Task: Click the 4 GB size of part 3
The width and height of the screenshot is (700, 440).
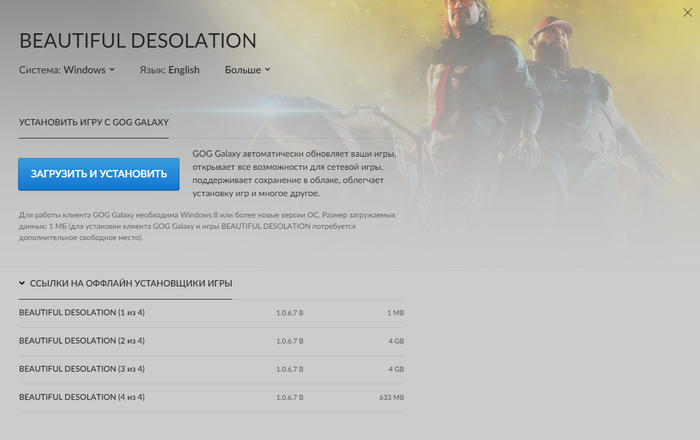Action: click(x=396, y=369)
